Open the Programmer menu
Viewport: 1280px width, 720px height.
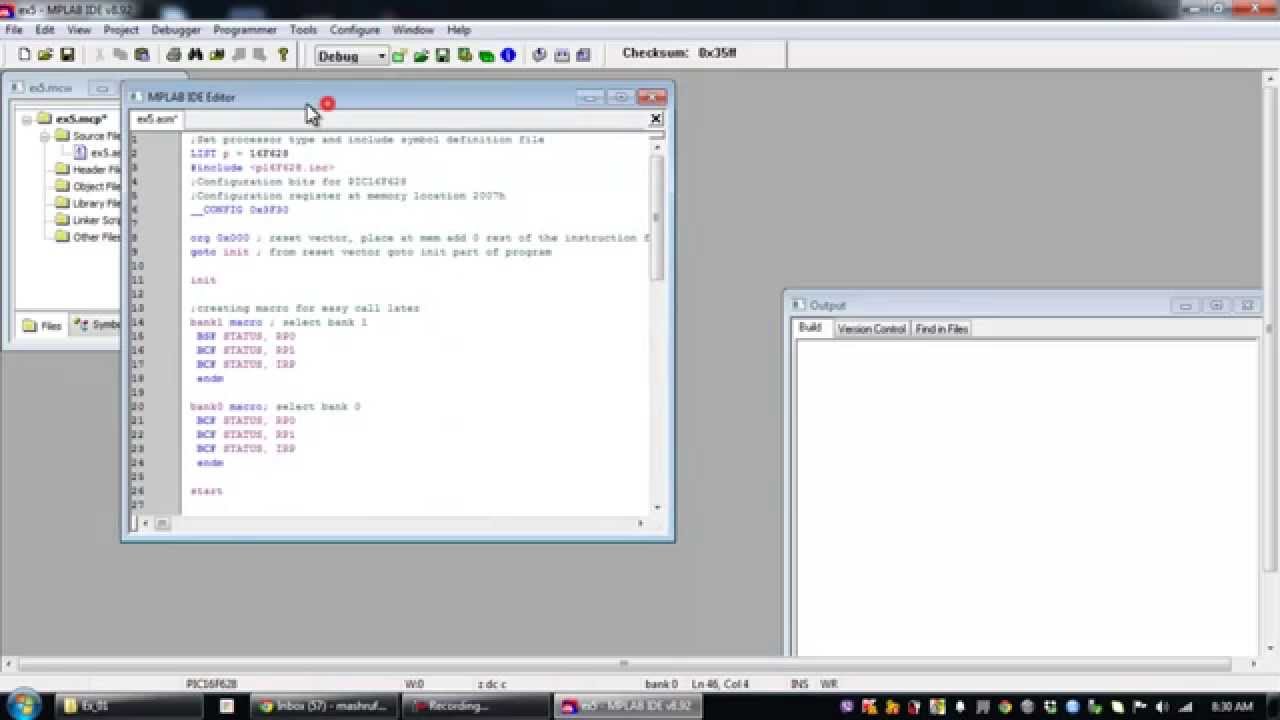coord(245,30)
